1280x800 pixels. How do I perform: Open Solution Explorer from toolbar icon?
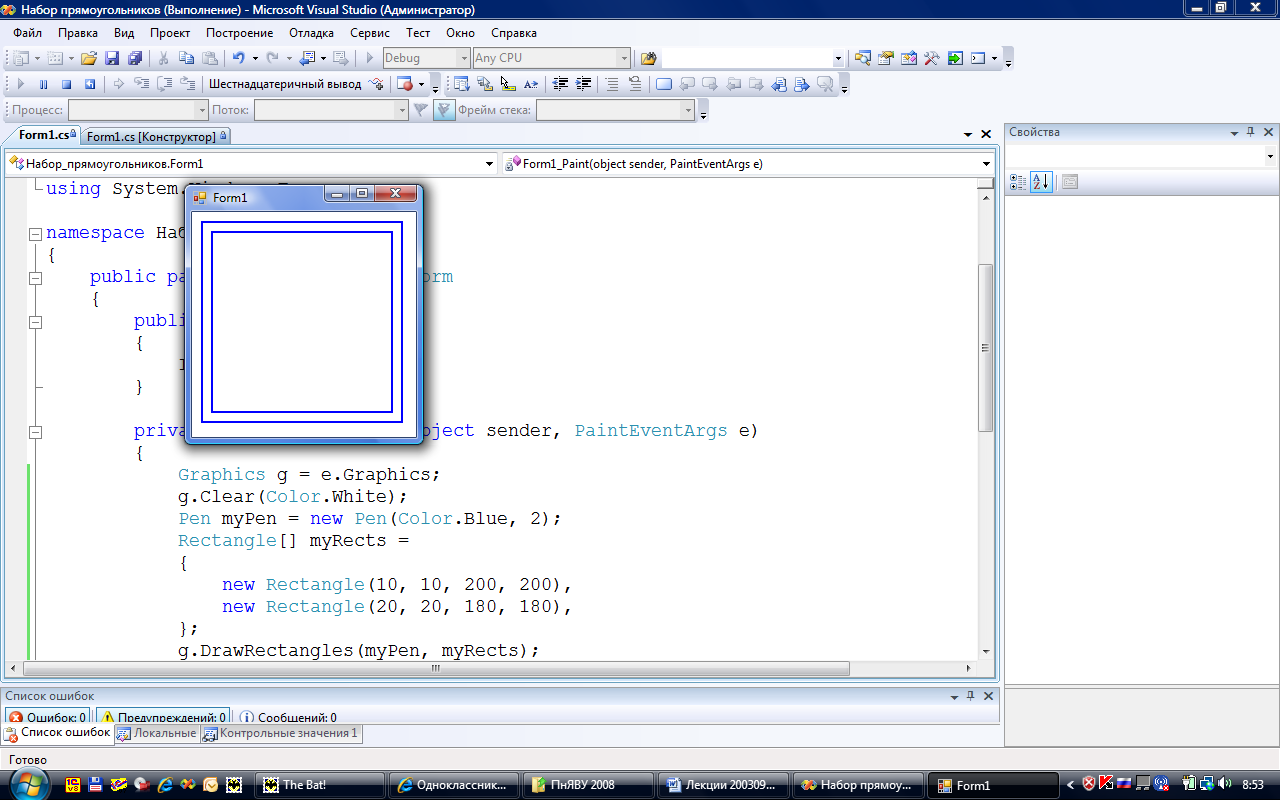pyautogui.click(x=862, y=58)
